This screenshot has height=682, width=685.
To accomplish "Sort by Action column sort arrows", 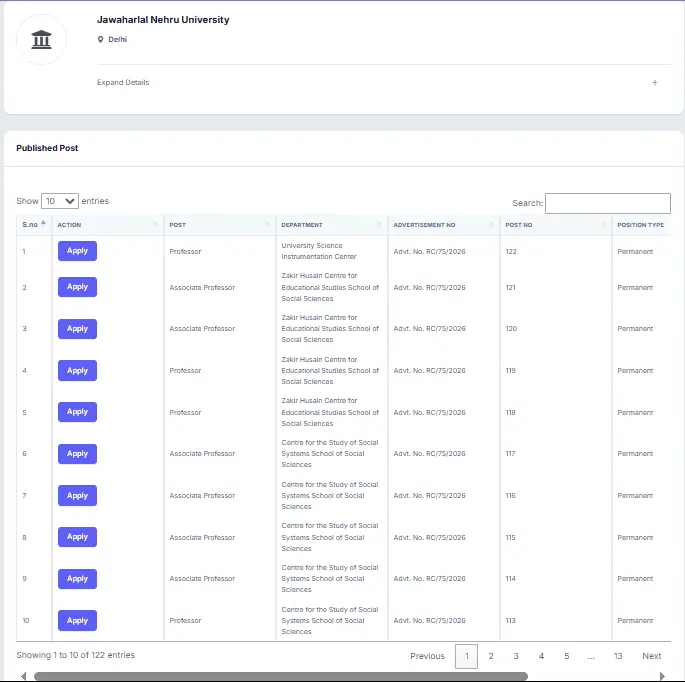I will [155, 225].
